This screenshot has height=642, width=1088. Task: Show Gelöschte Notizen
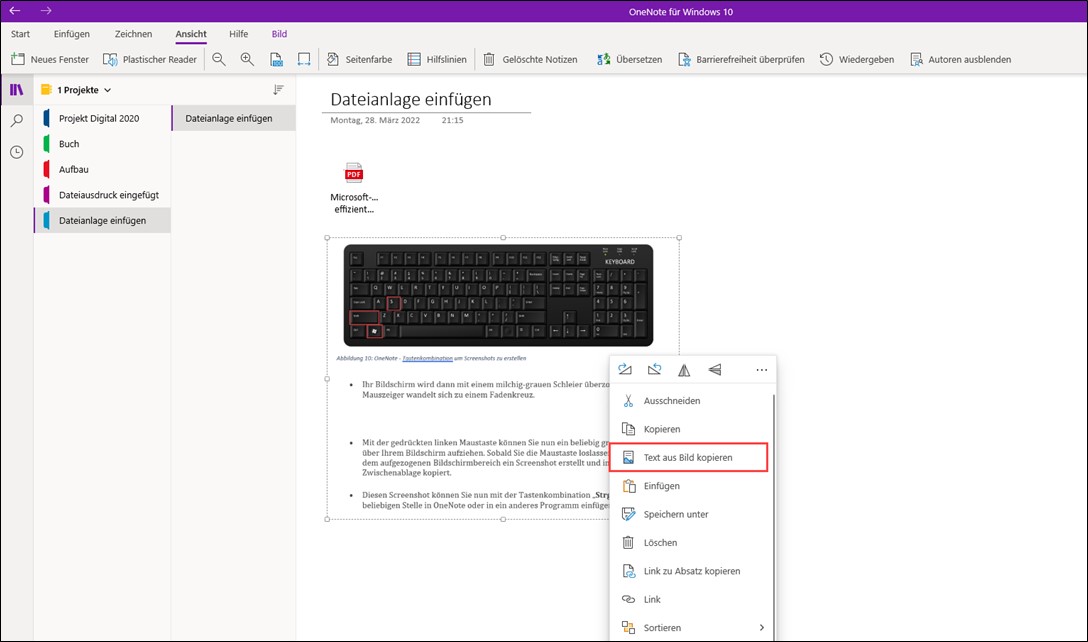530,60
